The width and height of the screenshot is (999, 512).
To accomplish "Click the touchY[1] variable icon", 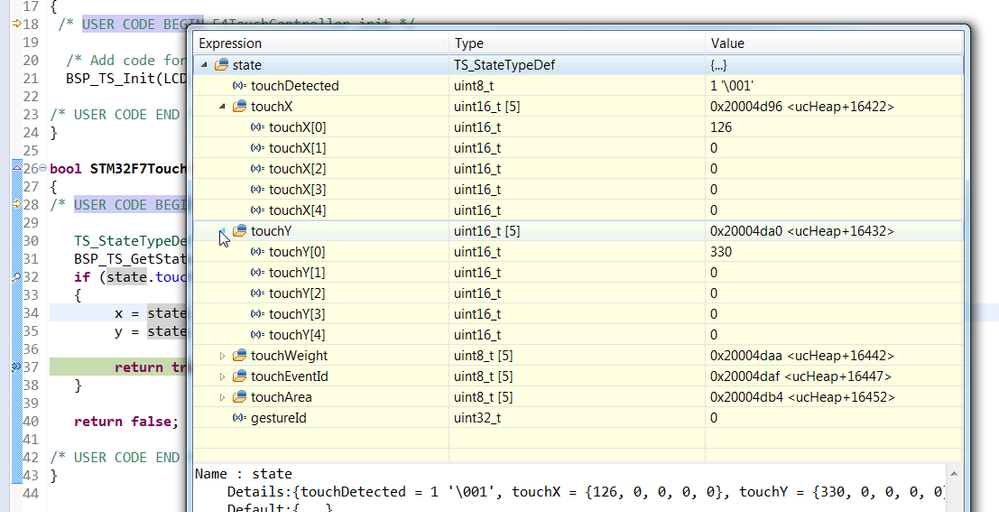I will pos(257,273).
